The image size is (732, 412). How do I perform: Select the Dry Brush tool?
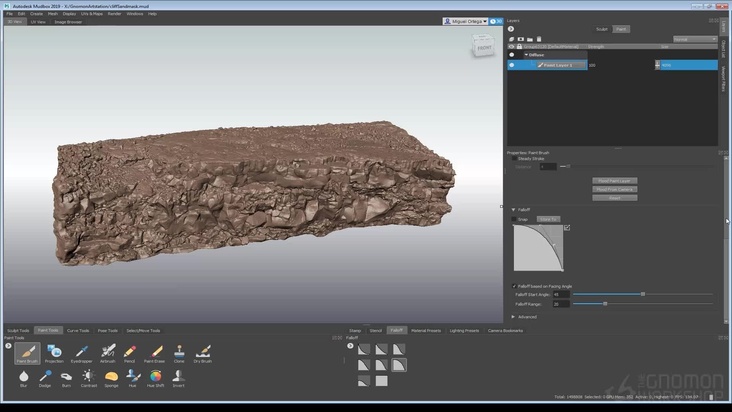pyautogui.click(x=203, y=352)
